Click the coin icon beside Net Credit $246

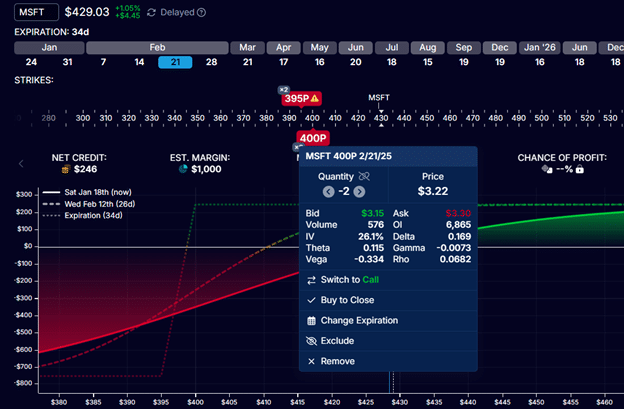point(66,169)
